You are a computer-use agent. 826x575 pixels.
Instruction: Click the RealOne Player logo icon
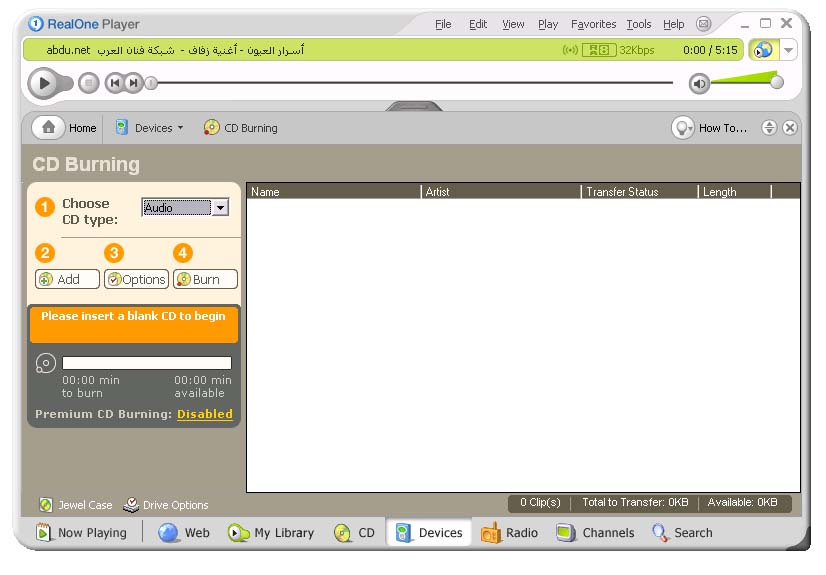[x=35, y=24]
